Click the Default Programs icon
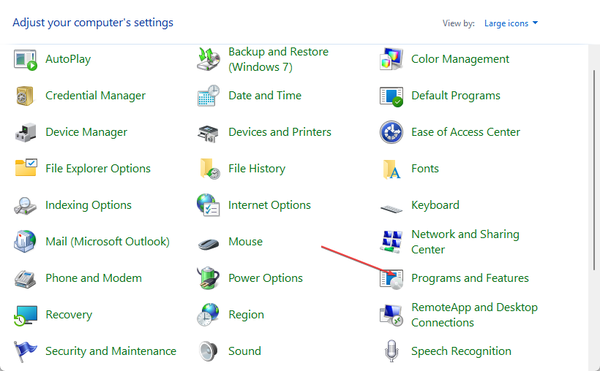The height and width of the screenshot is (371, 600). [x=391, y=96]
